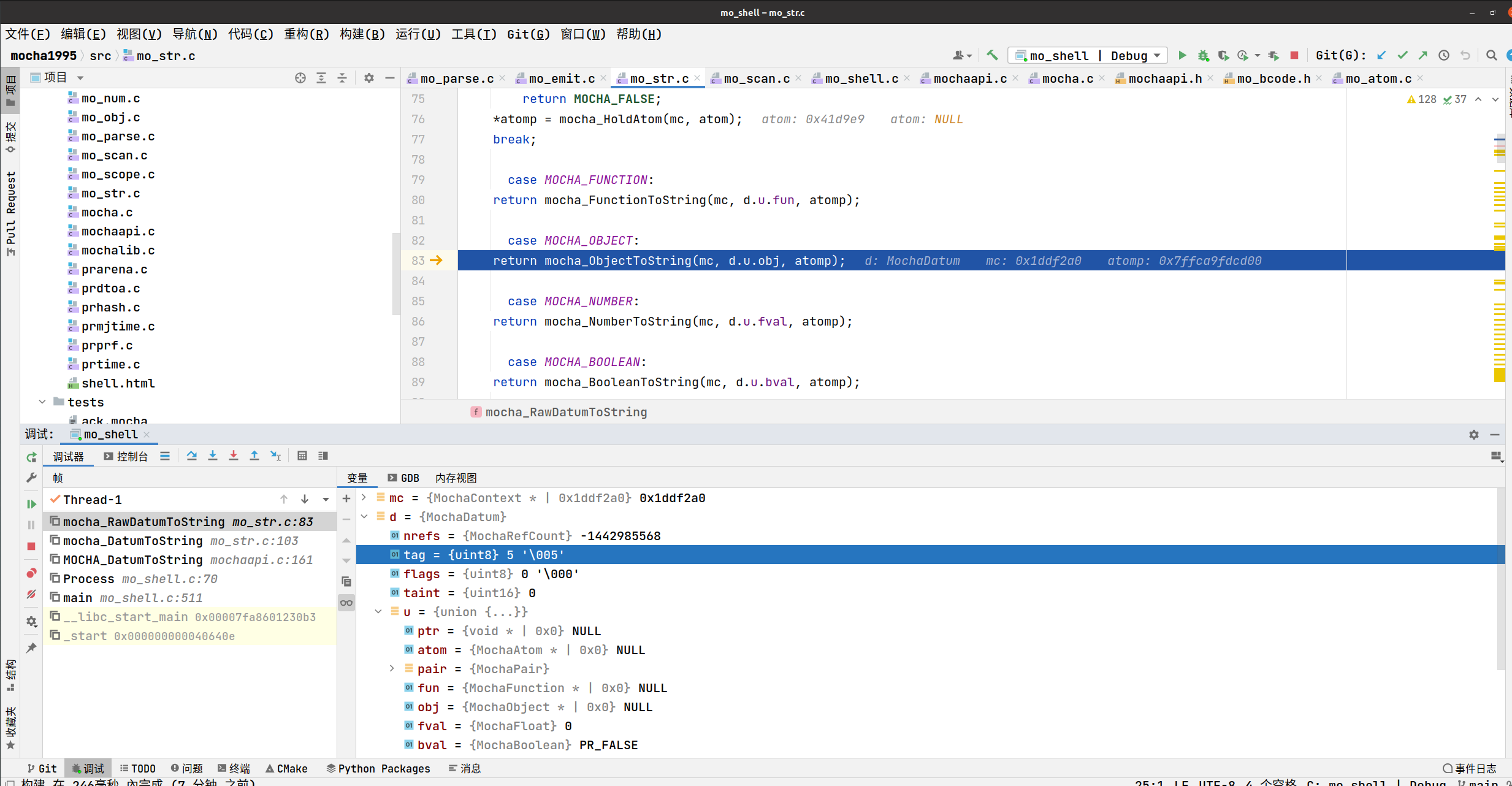This screenshot has height=786, width=1512.
Task: Select mocha_DatumToString stack frame
Action: tap(189, 541)
